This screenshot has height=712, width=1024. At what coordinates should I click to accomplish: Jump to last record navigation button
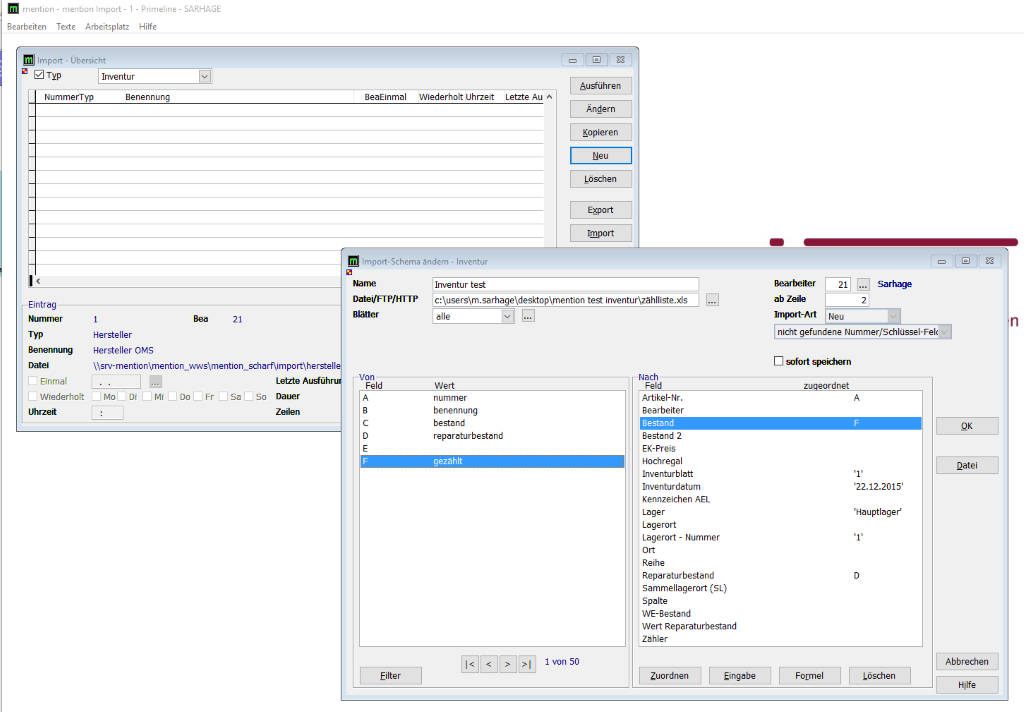527,664
